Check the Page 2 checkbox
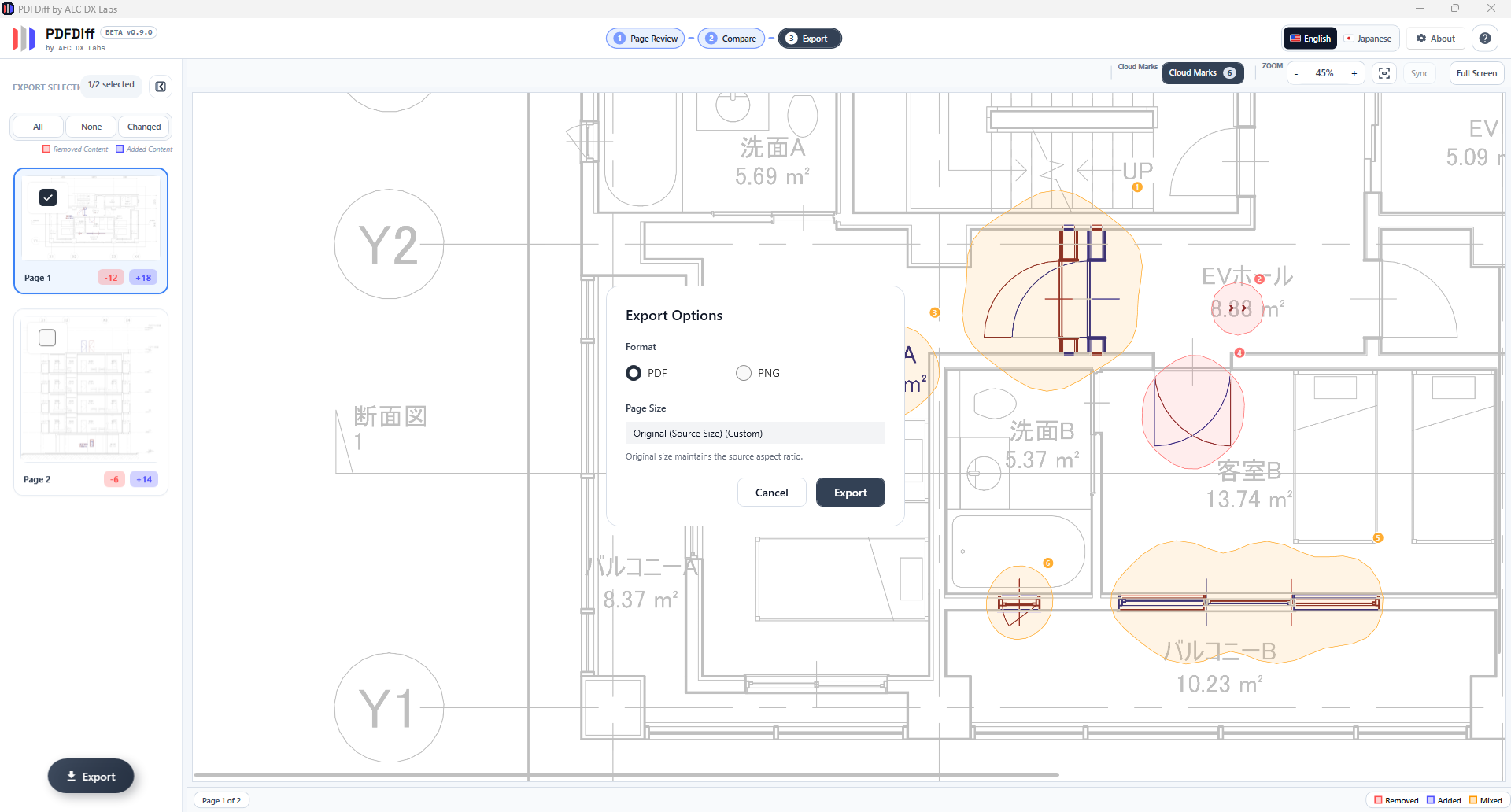1511x812 pixels. 47,338
